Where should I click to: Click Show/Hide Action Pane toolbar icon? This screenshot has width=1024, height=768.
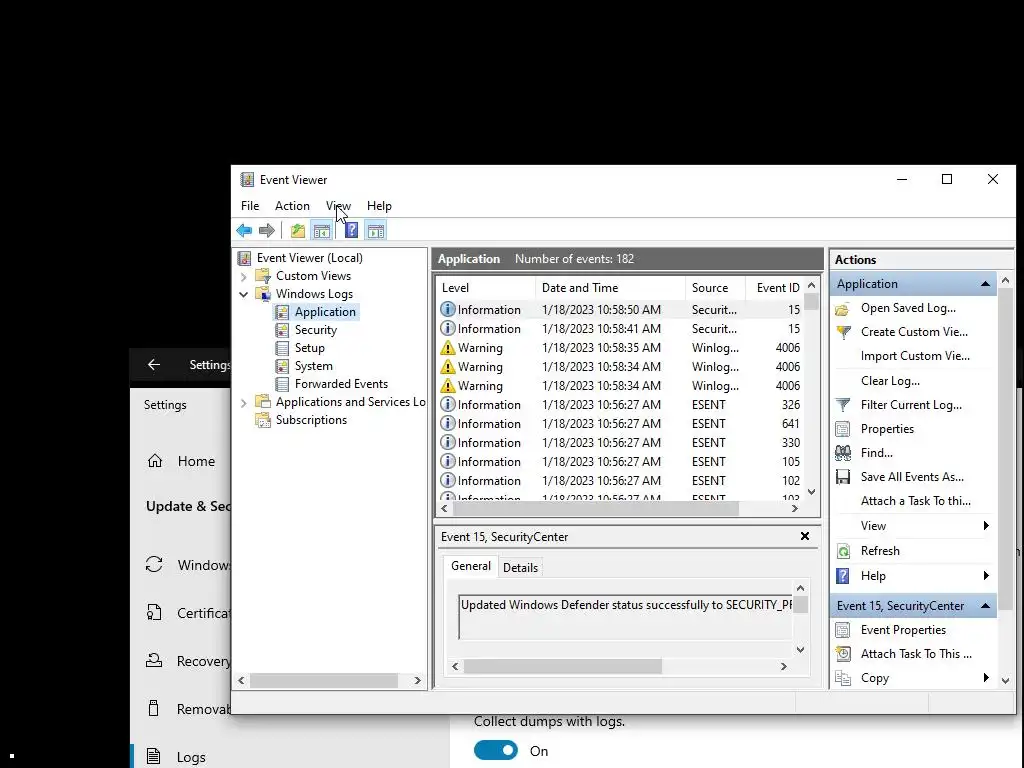pos(376,231)
